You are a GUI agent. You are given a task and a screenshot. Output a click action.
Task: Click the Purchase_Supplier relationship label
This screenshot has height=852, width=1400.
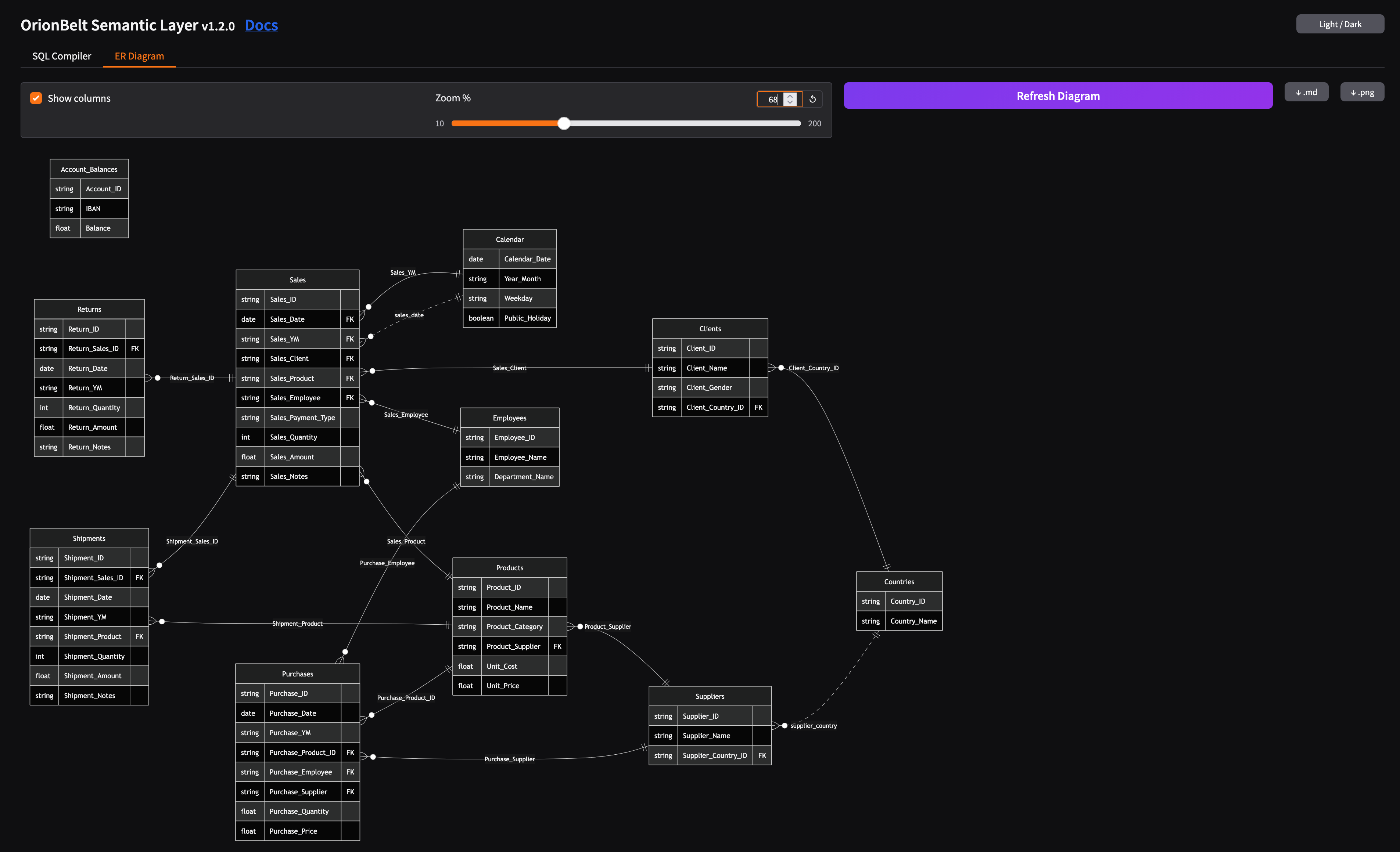click(510, 758)
